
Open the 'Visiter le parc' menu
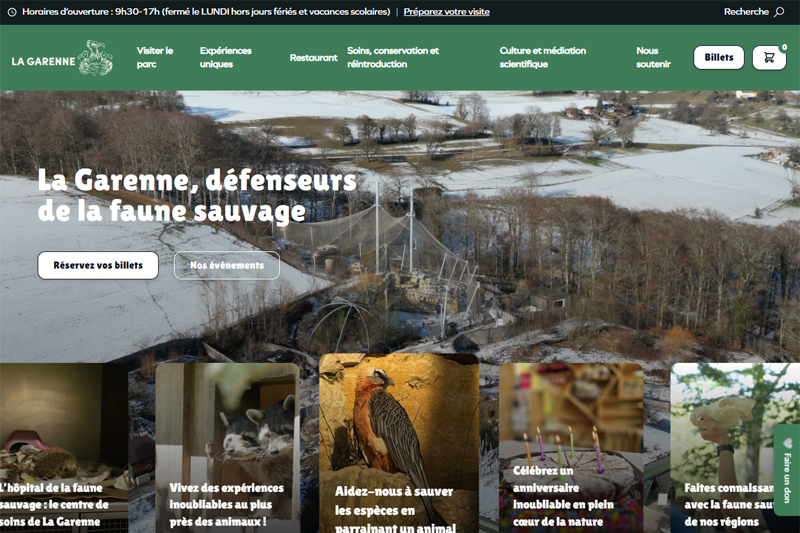[155, 57]
